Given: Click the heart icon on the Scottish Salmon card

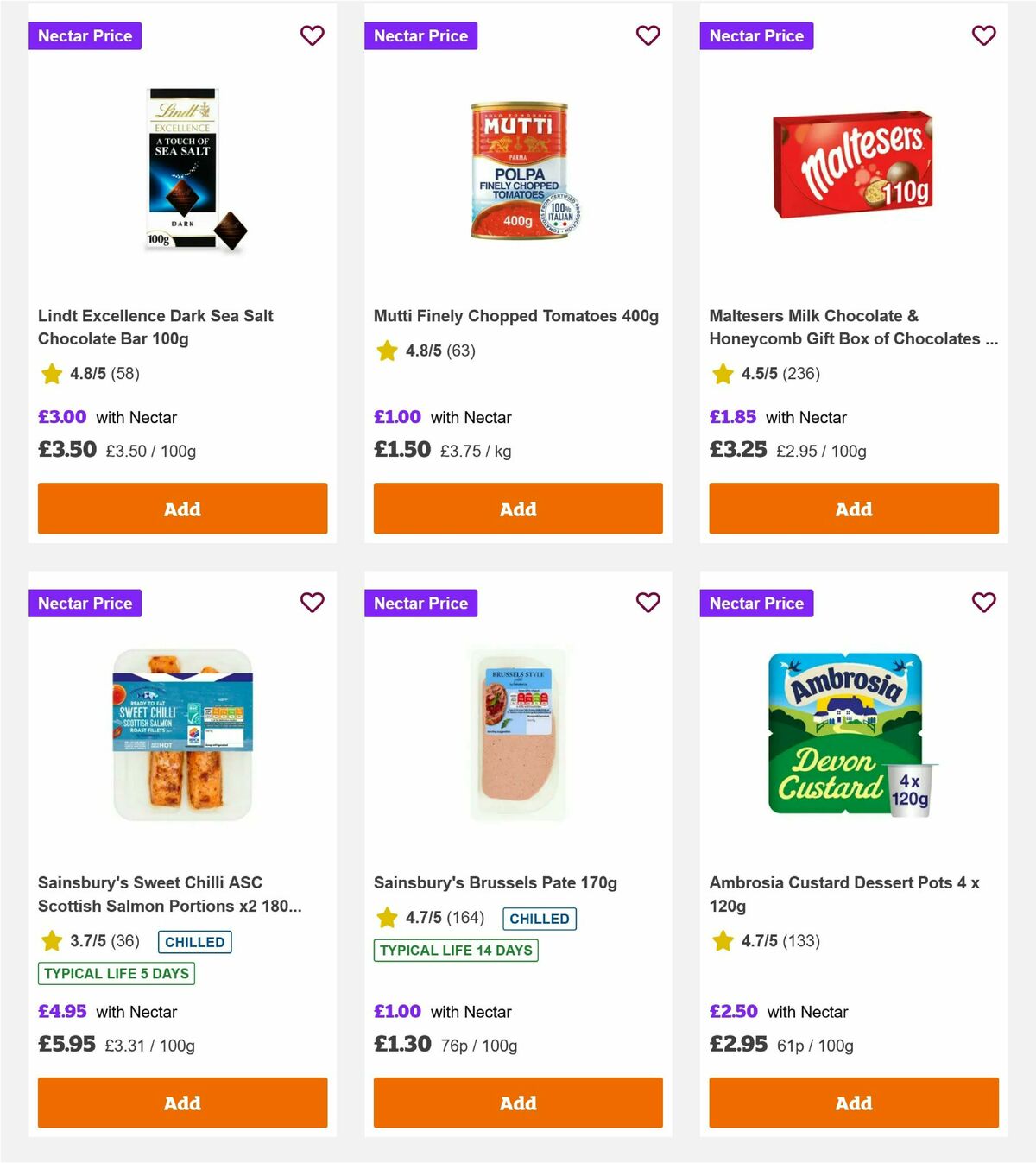Looking at the screenshot, I should (x=312, y=603).
